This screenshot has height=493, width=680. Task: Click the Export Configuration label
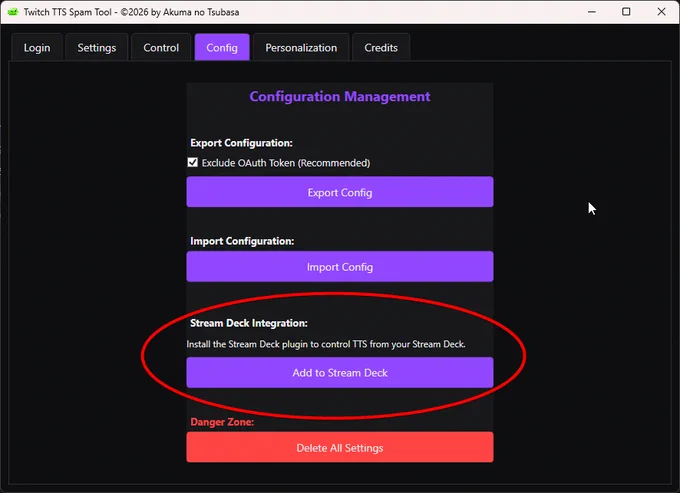tap(242, 143)
